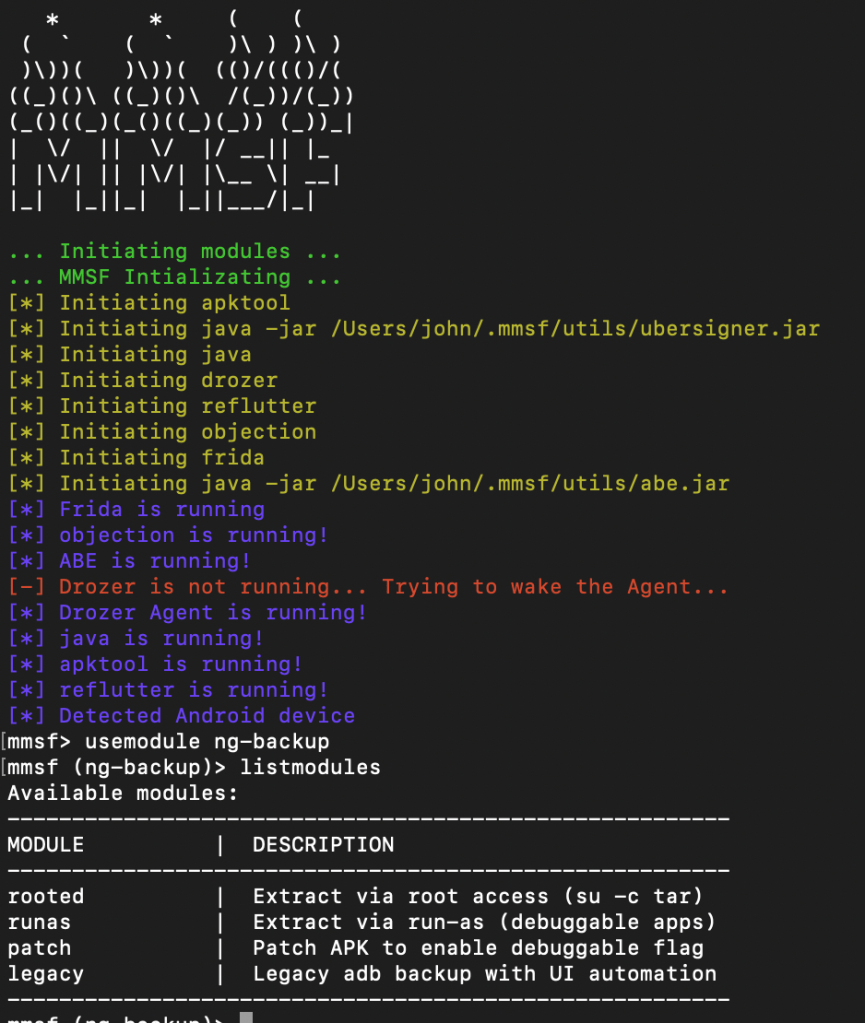The height and width of the screenshot is (1023, 865).
Task: Click the red "Drozer is not running" error line
Action: [393, 587]
